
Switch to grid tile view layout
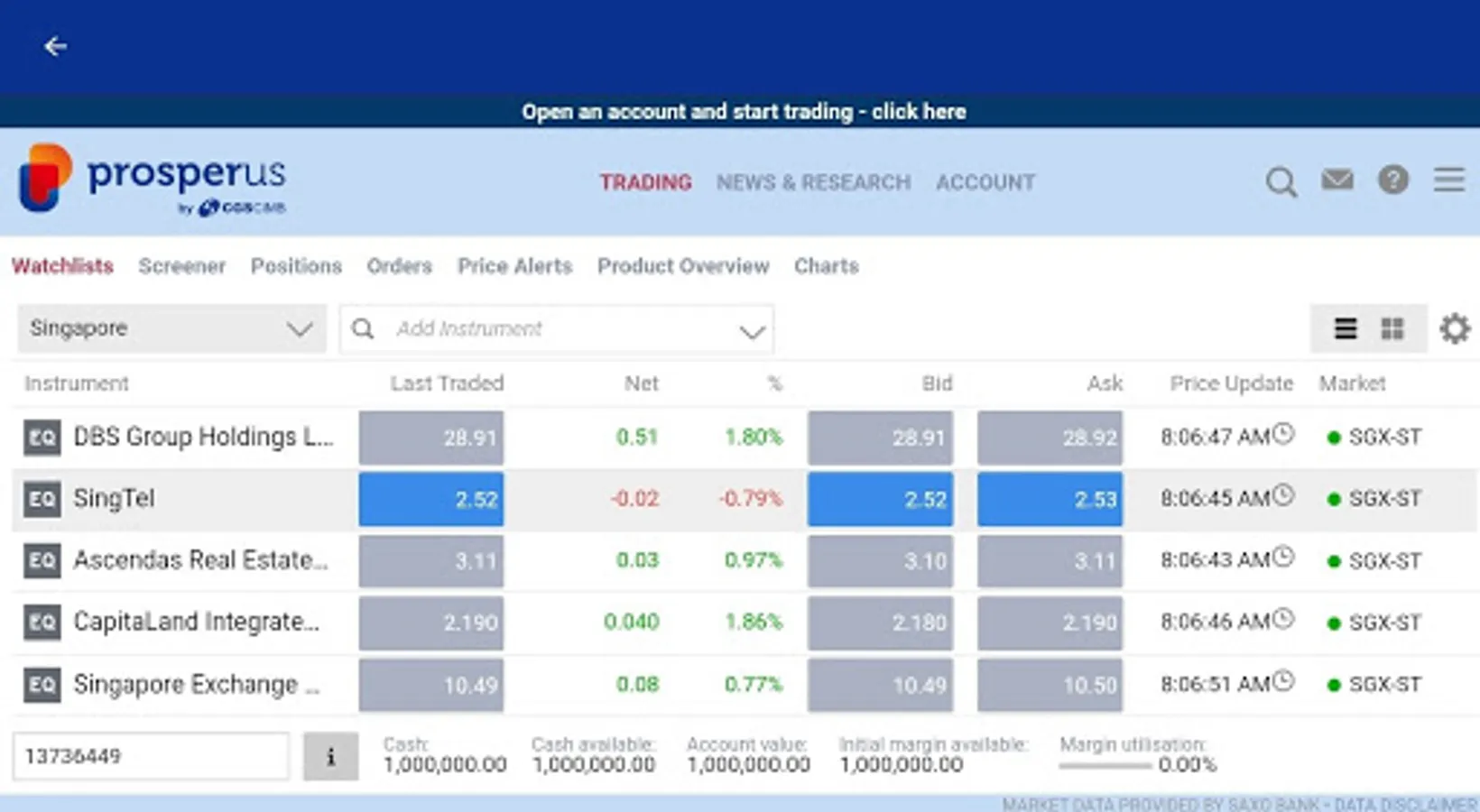(x=1392, y=328)
